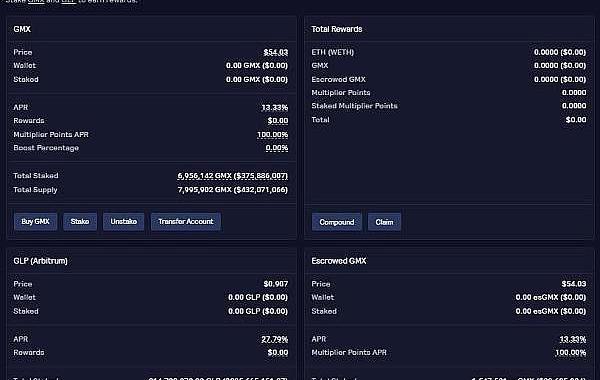600x380 pixels.
Task: Click Total Staked 6,956,142 GMX value
Action: (x=232, y=176)
